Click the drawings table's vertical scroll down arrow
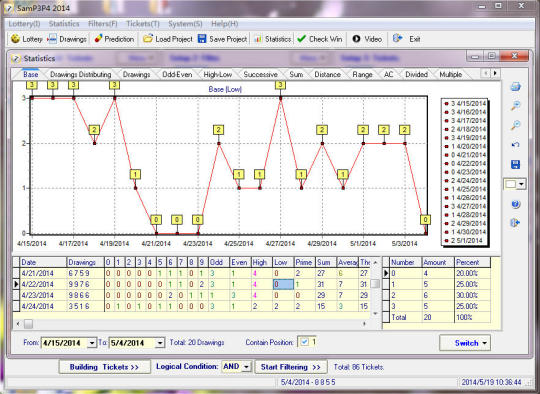The image size is (540, 394). [375, 313]
